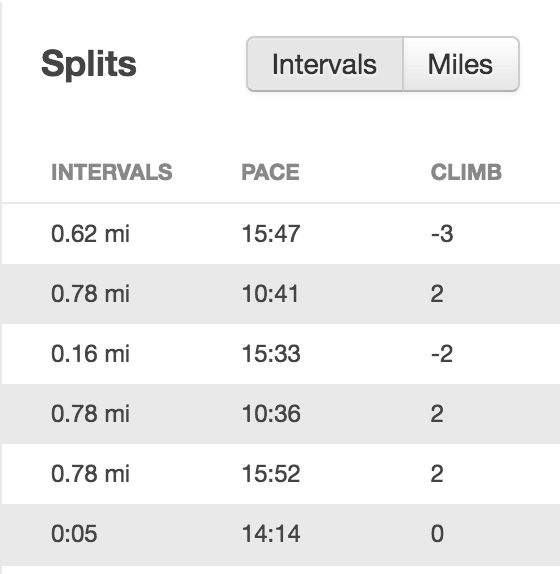560x574 pixels.
Task: Select the interval with pace 10:41
Action: (x=281, y=294)
